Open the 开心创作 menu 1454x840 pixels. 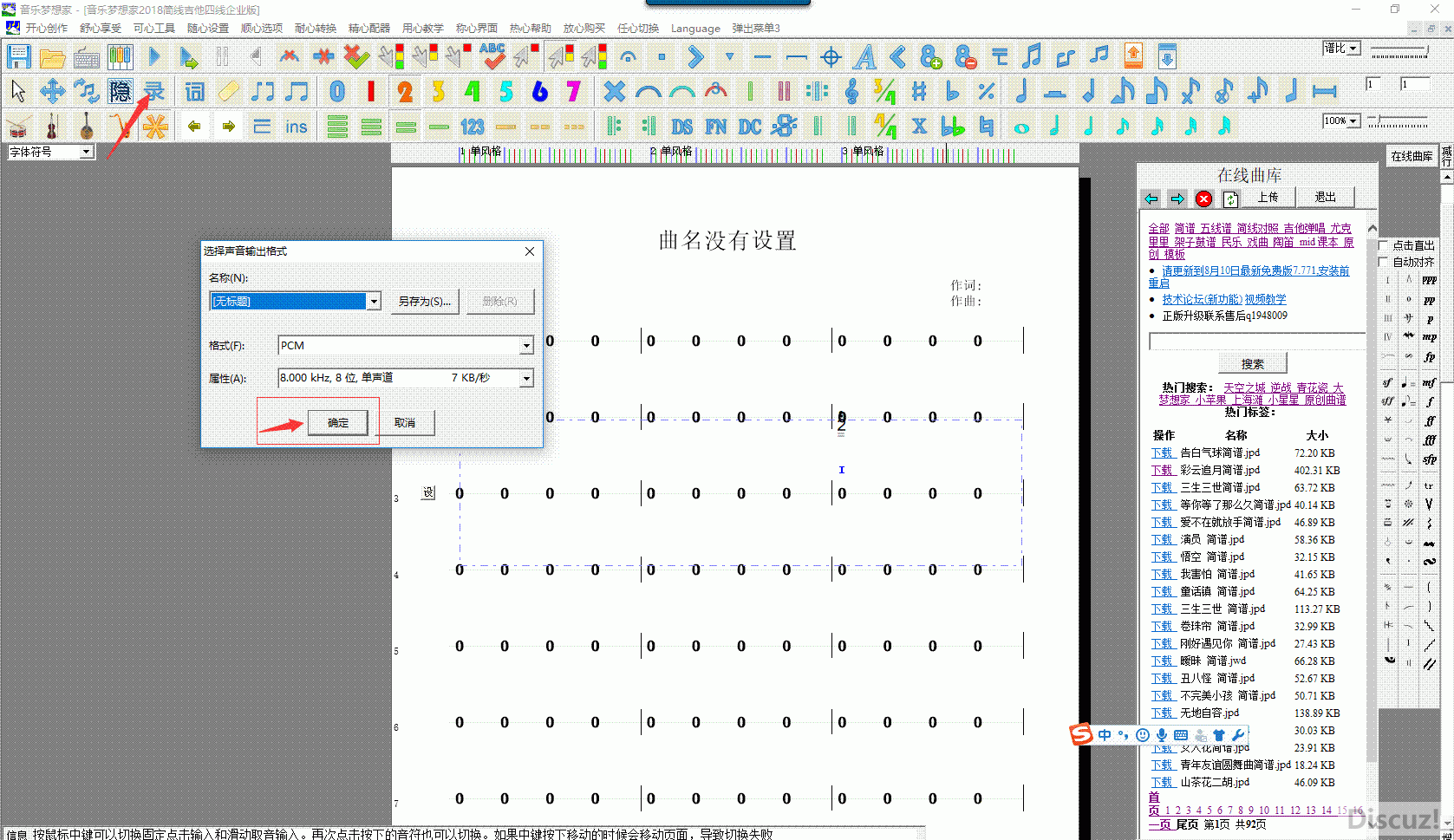click(x=46, y=28)
